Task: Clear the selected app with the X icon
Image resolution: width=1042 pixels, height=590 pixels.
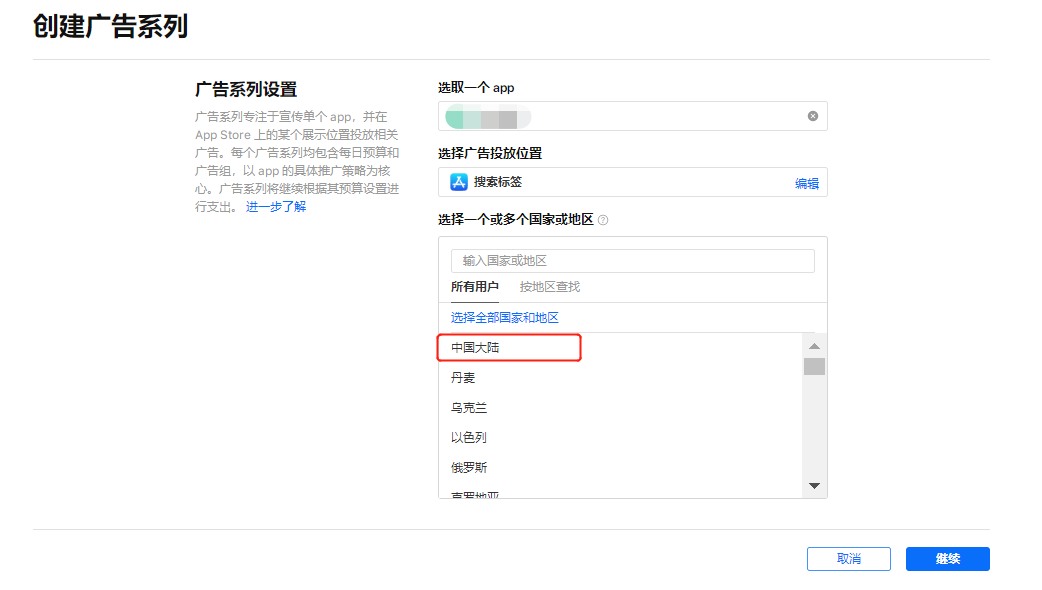Action: 813,116
